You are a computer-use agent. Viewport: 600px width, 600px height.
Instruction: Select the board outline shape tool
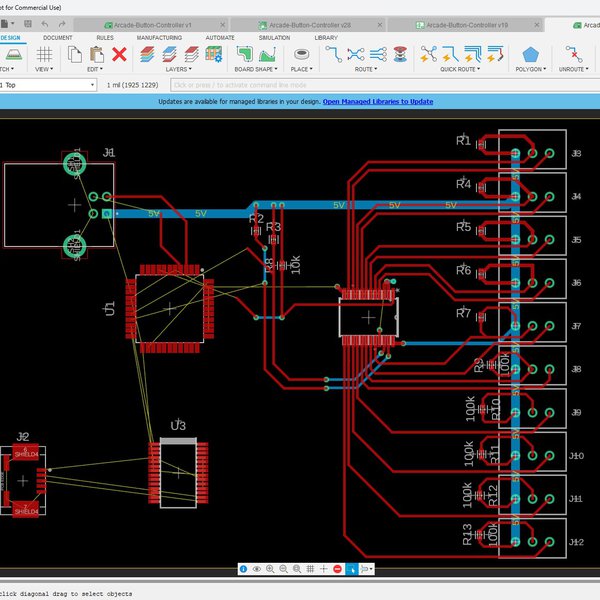[x=245, y=54]
